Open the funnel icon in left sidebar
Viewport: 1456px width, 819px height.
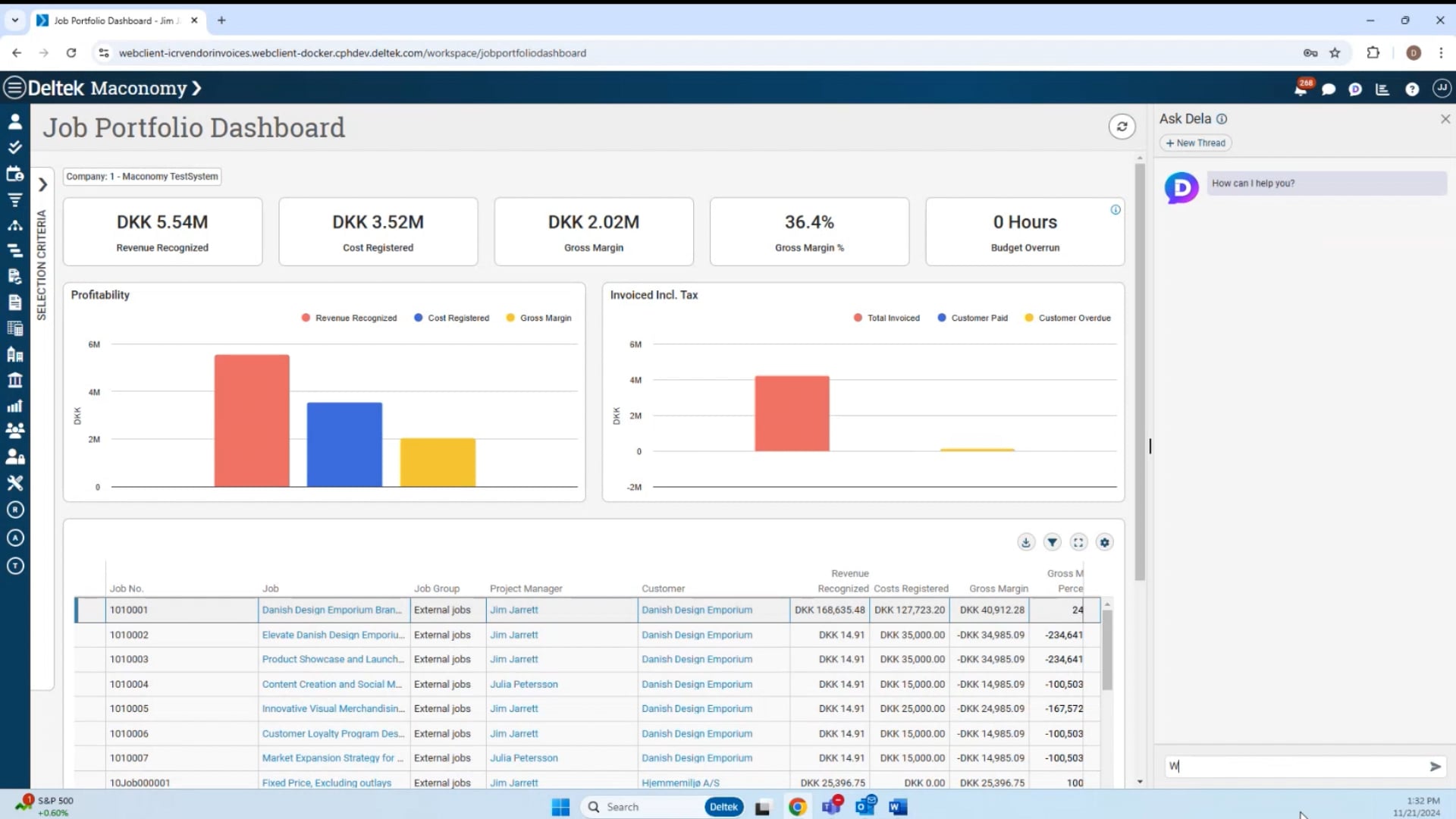tap(14, 199)
